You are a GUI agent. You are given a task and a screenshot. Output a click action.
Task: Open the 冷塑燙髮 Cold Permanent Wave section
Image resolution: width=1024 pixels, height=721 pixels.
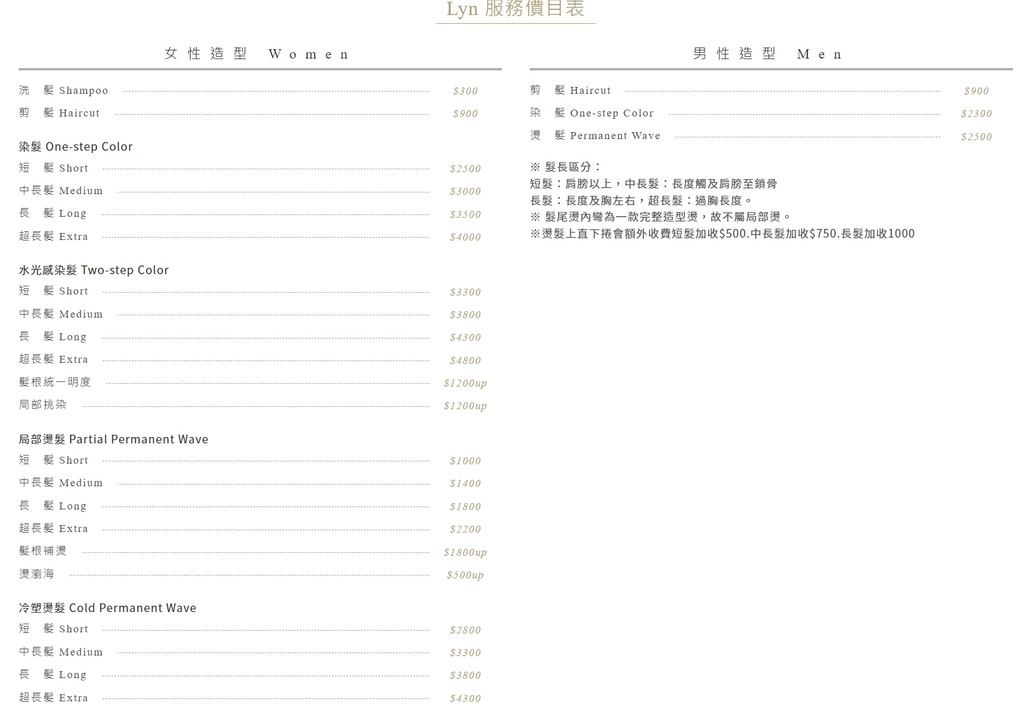(104, 607)
